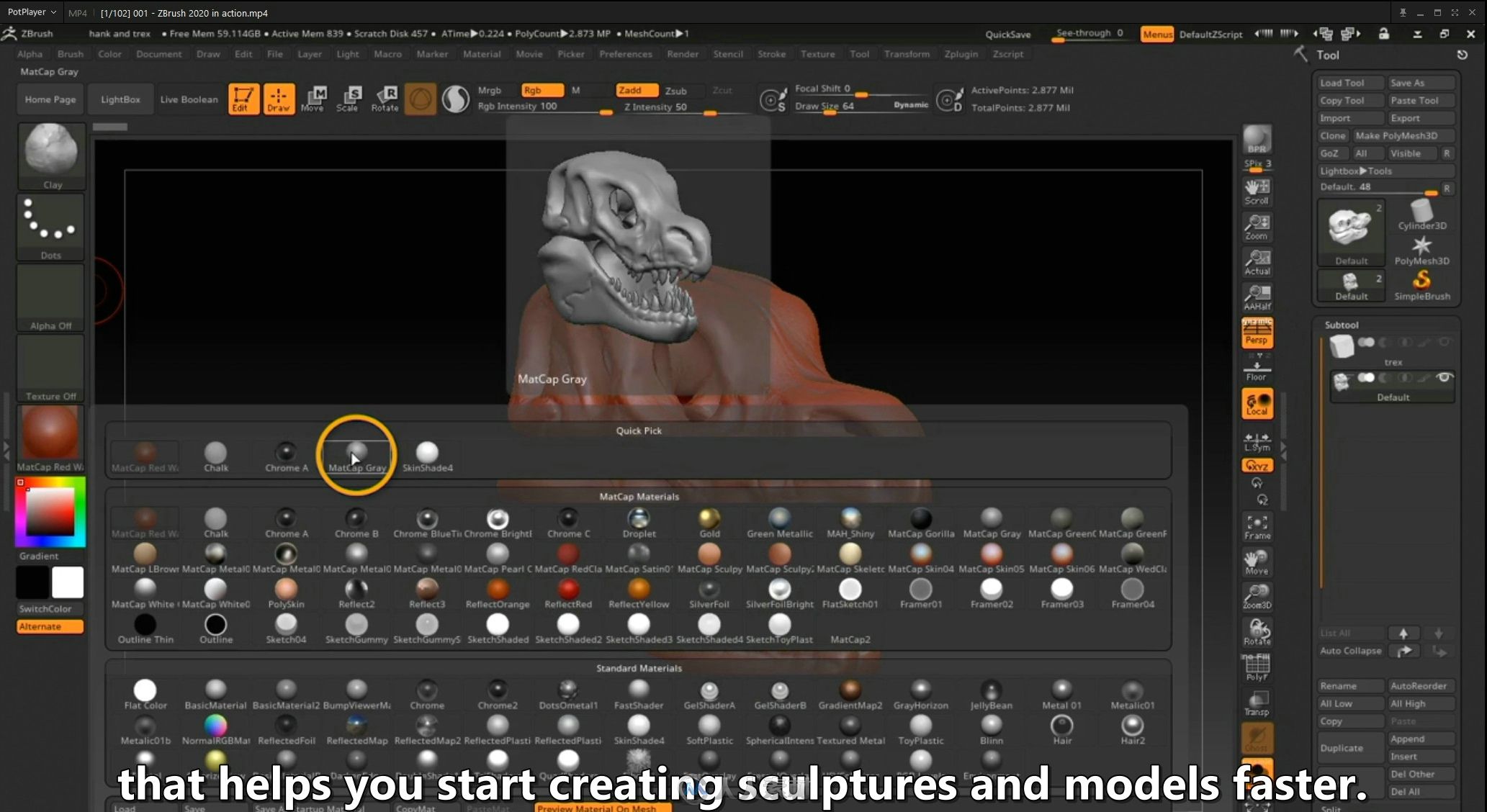Toggle Transp transparency mode
The height and width of the screenshot is (812, 1487).
[1257, 703]
